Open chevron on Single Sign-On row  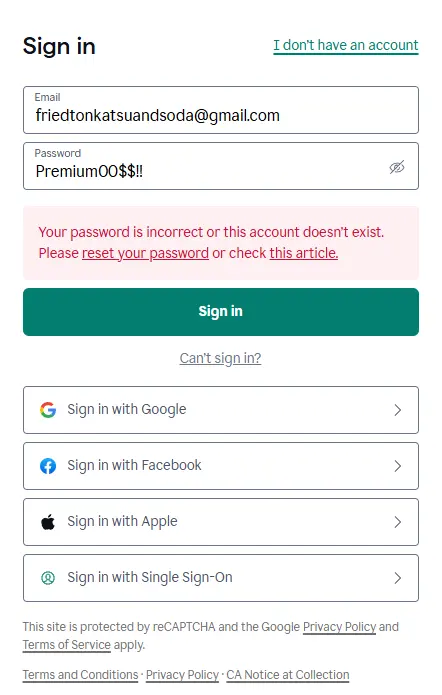click(398, 578)
